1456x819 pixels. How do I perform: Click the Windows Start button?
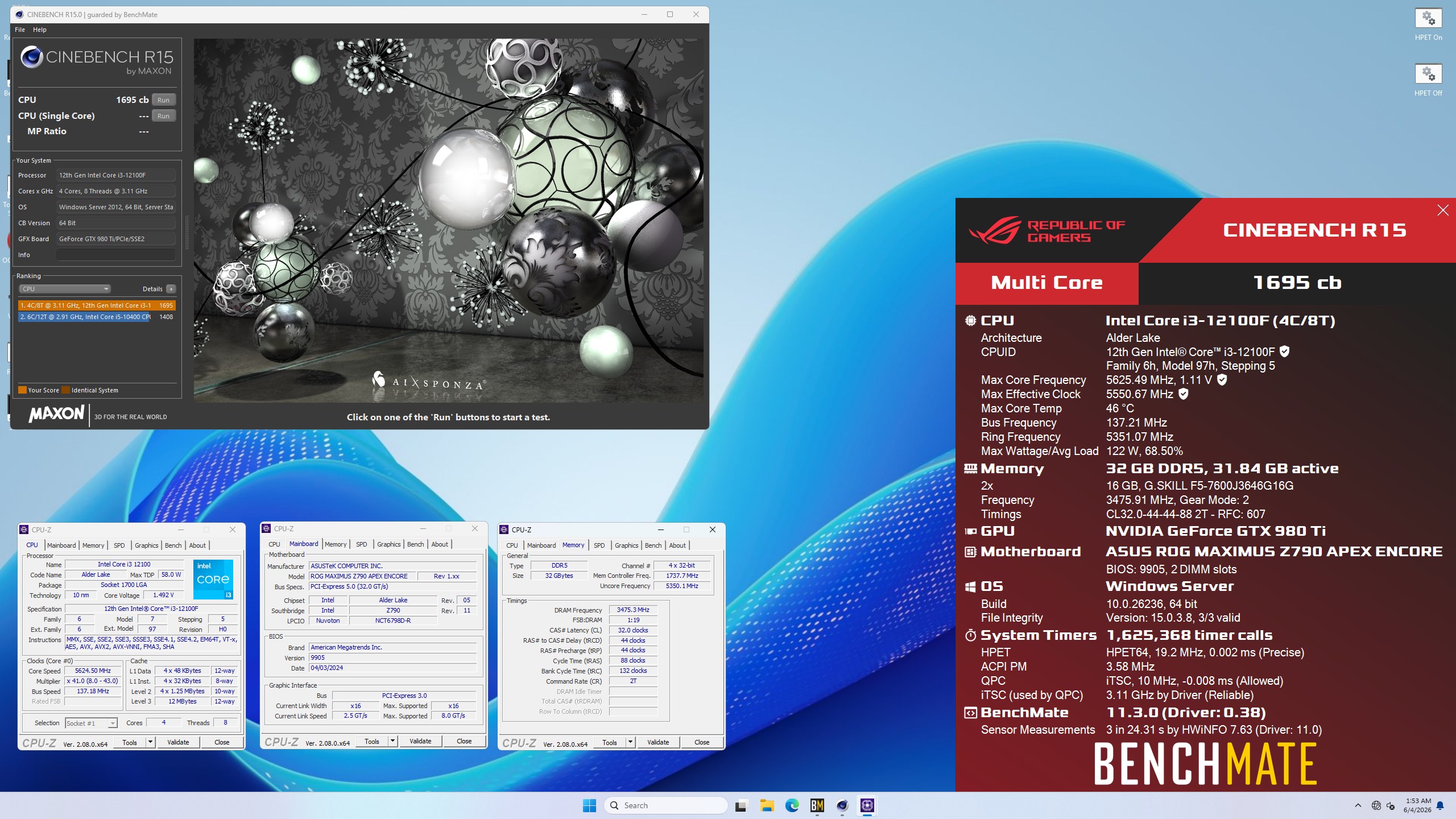click(589, 805)
